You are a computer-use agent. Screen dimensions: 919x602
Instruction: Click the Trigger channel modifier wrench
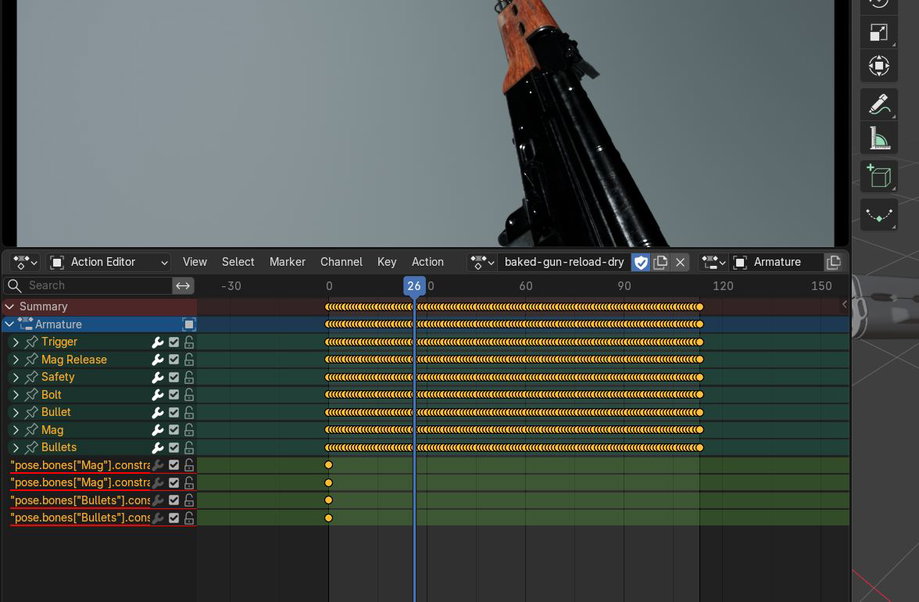coord(158,342)
